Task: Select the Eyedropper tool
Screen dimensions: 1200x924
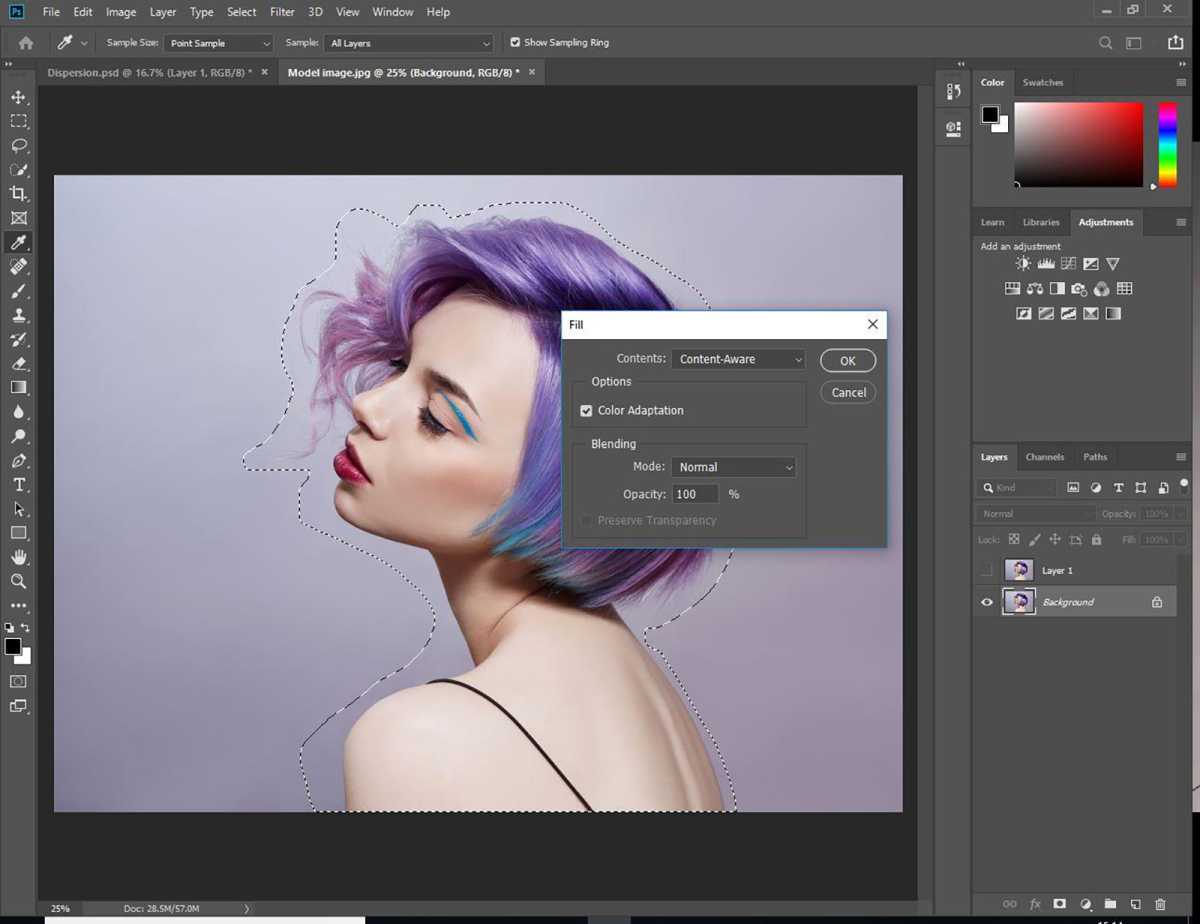Action: (x=18, y=242)
